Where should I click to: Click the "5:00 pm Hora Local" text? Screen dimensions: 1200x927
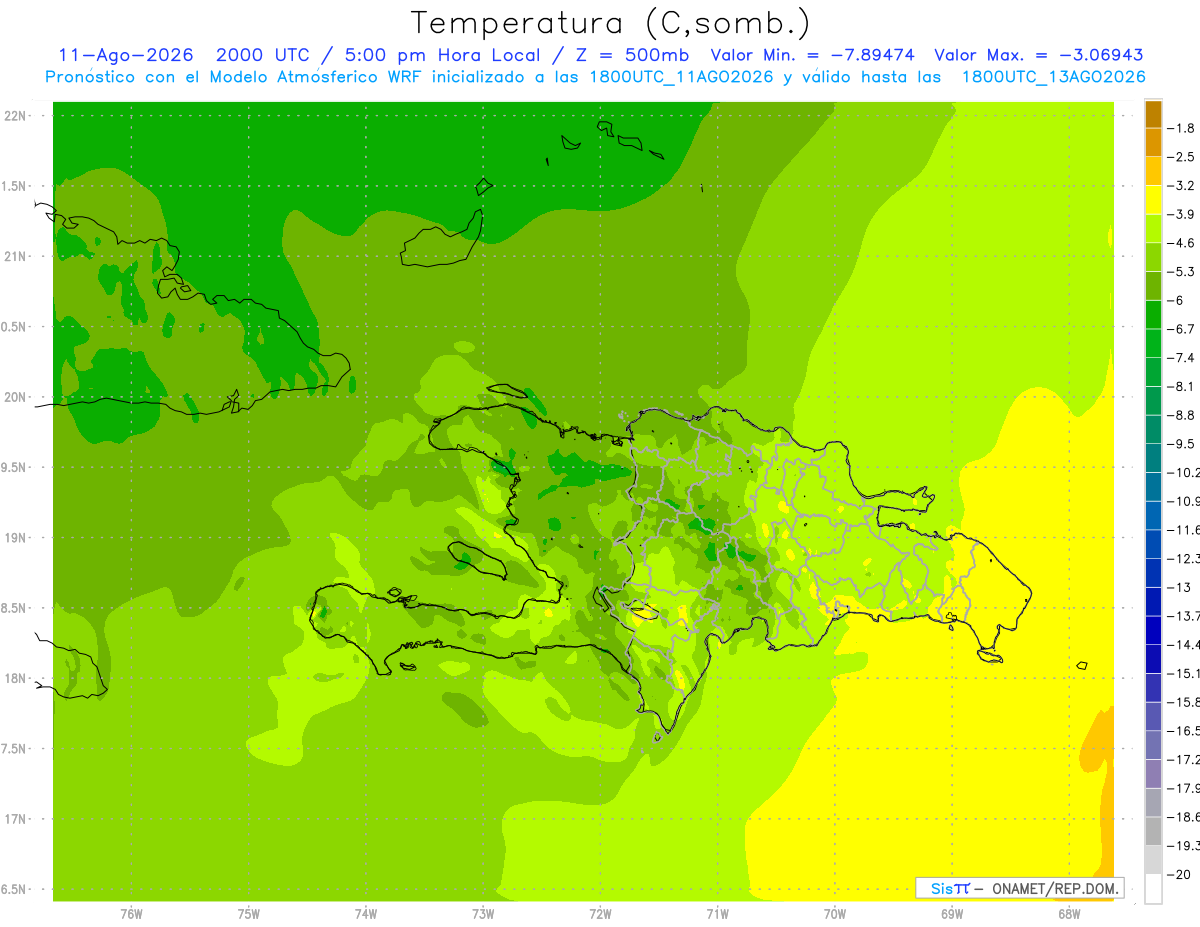(441, 55)
